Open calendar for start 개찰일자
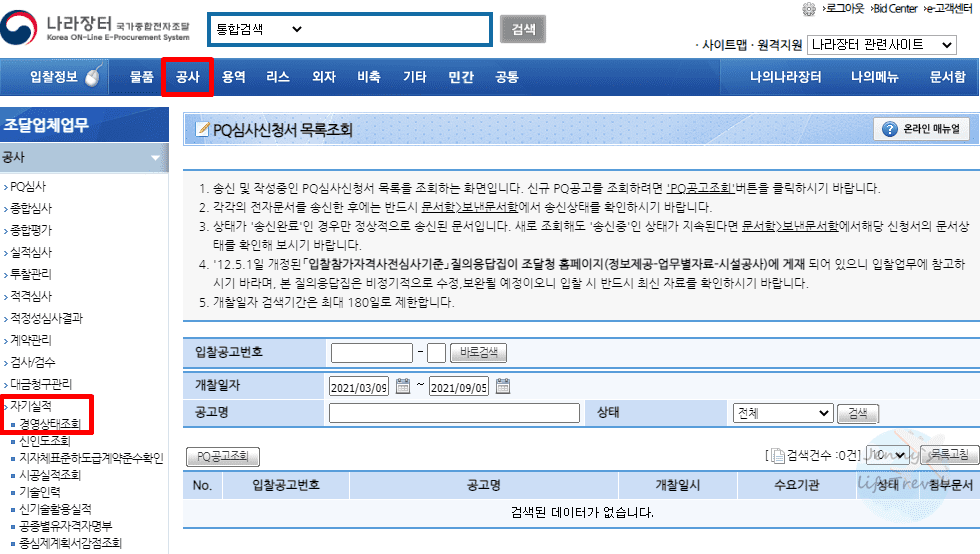Image resolution: width=980 pixels, height=554 pixels. (x=403, y=386)
